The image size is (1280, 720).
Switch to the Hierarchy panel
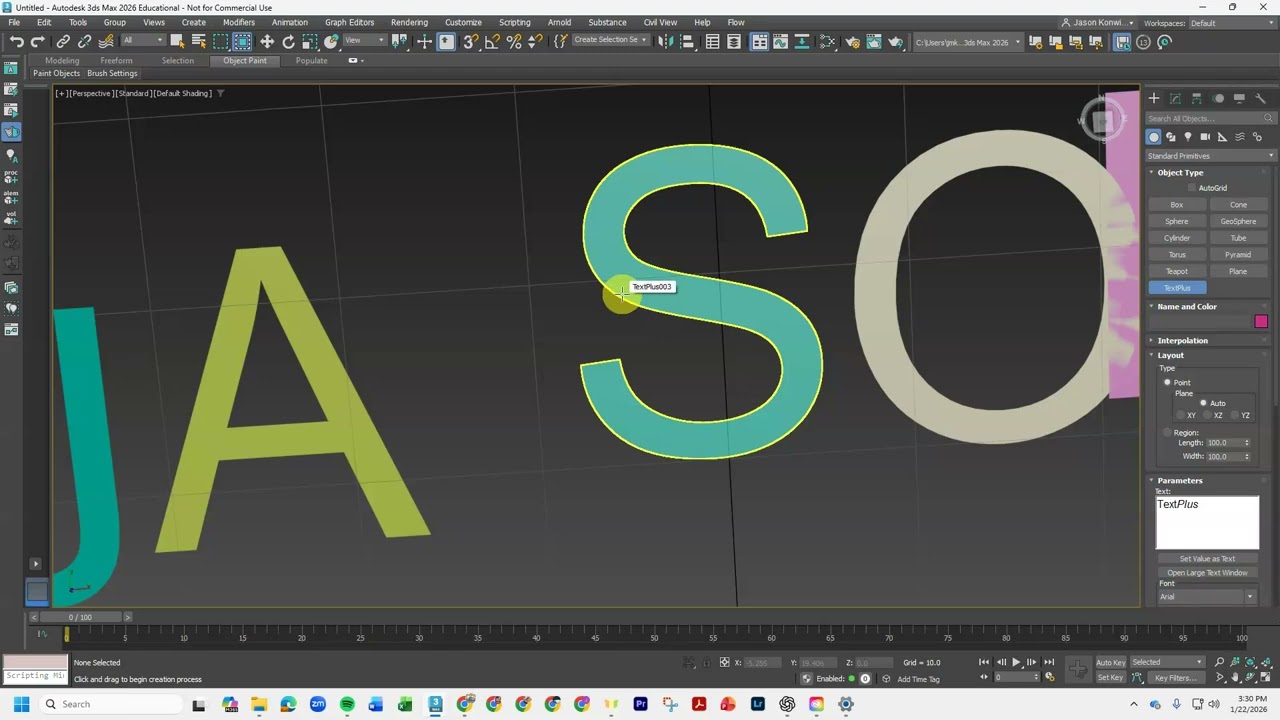pos(1197,98)
